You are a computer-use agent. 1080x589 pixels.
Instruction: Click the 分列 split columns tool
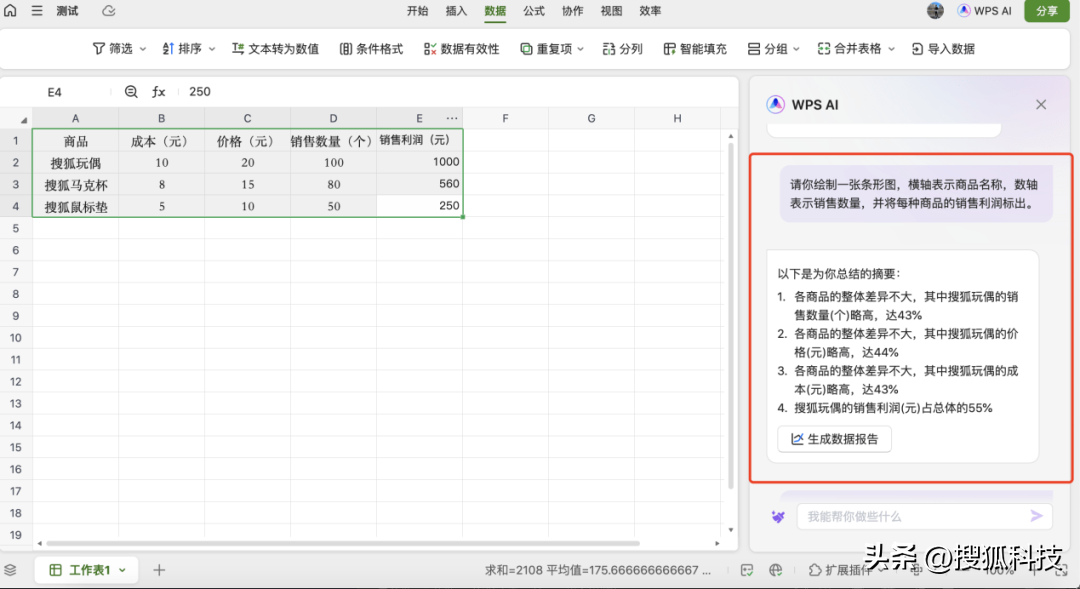tap(623, 49)
